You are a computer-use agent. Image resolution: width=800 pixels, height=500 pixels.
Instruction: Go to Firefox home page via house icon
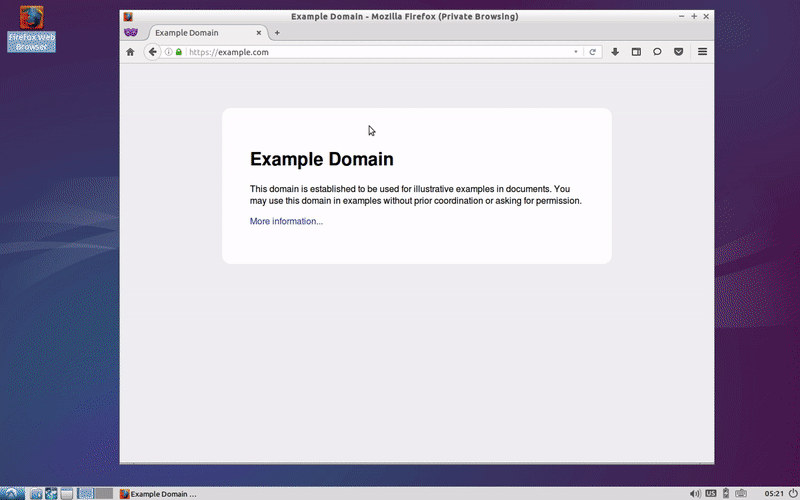130,52
